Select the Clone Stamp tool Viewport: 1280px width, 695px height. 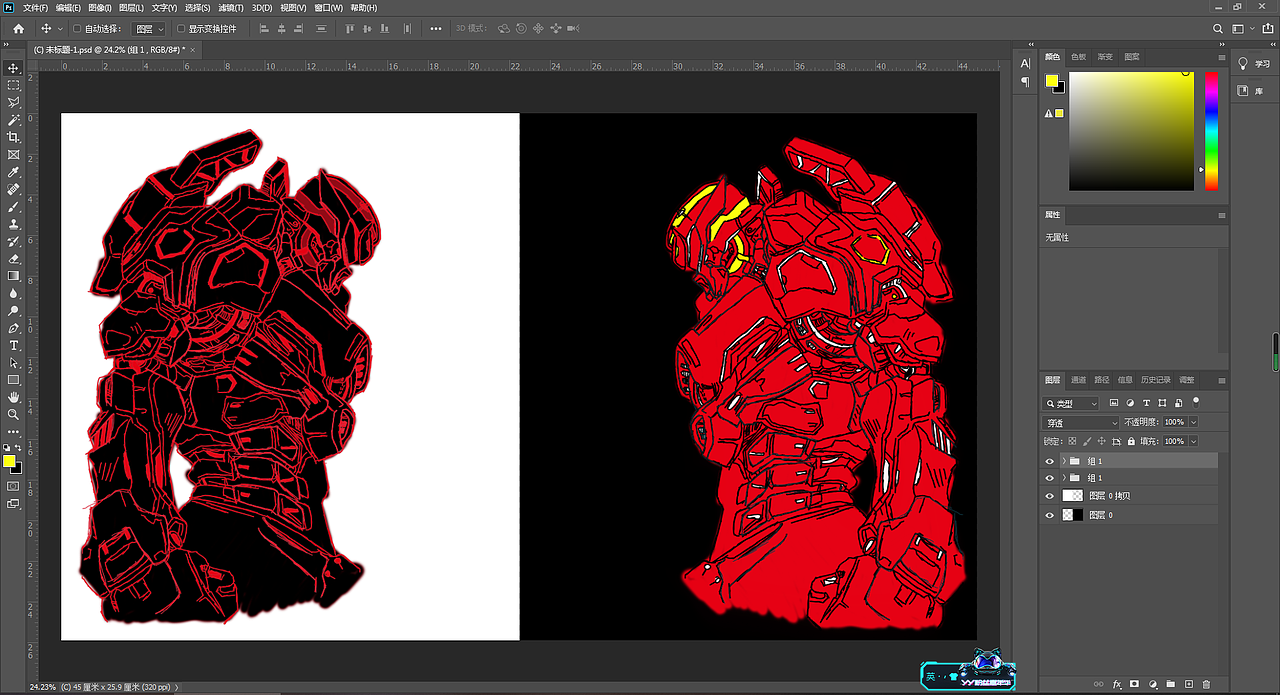click(x=14, y=224)
